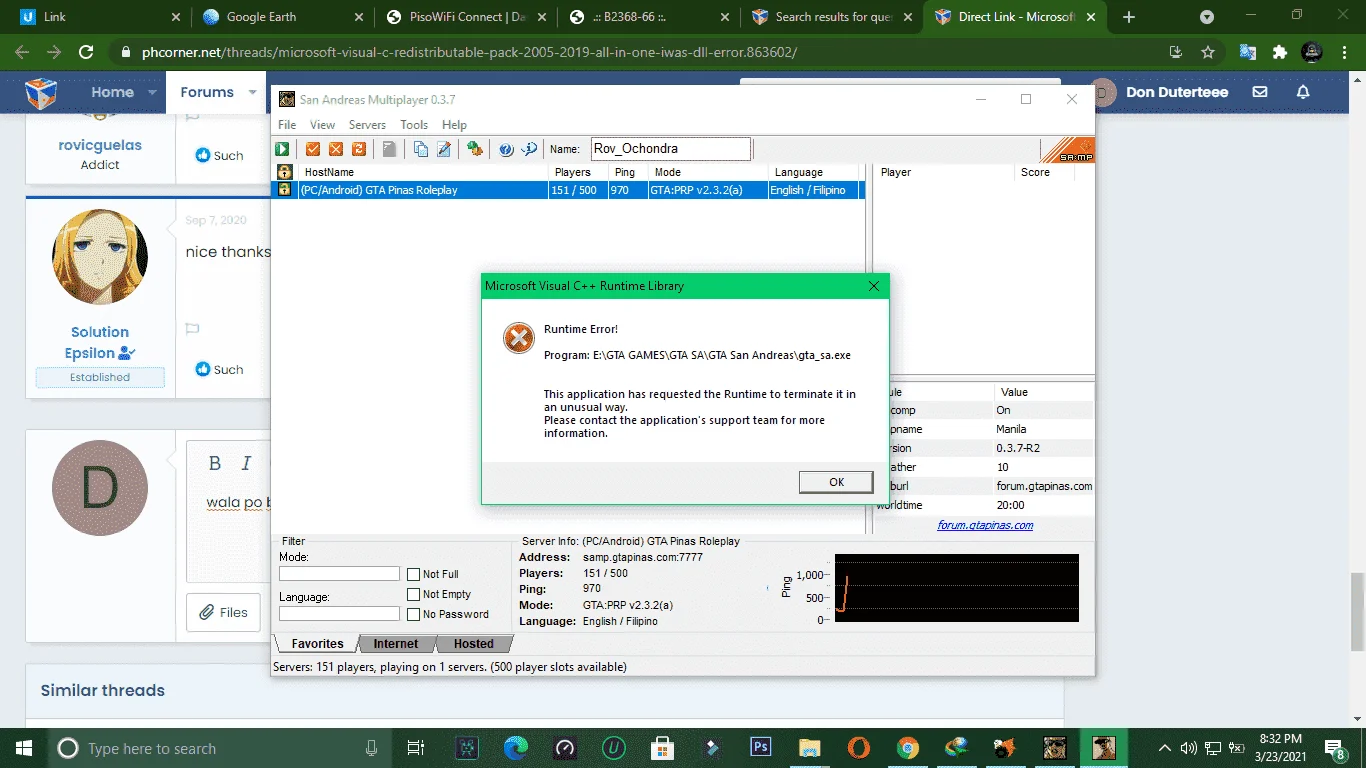The height and width of the screenshot is (768, 1366).
Task: Open Photoshop from the taskbar
Action: [760, 747]
